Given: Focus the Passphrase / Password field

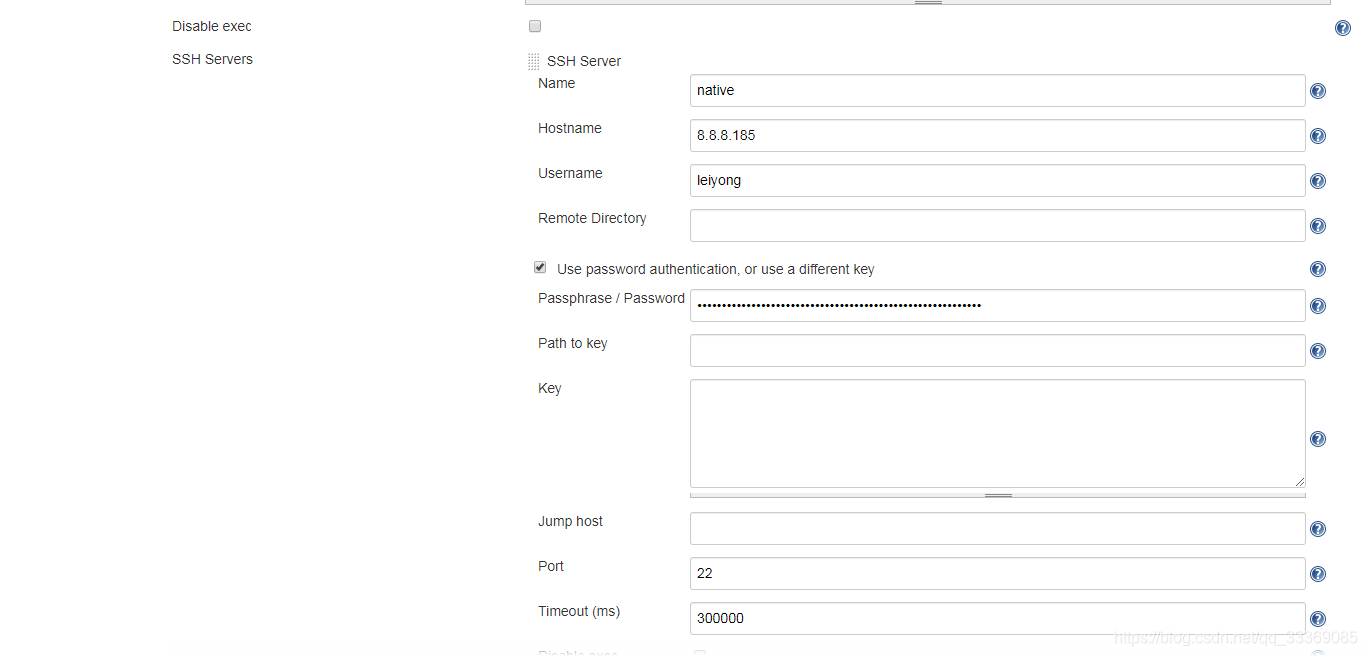Looking at the screenshot, I should point(997,305).
